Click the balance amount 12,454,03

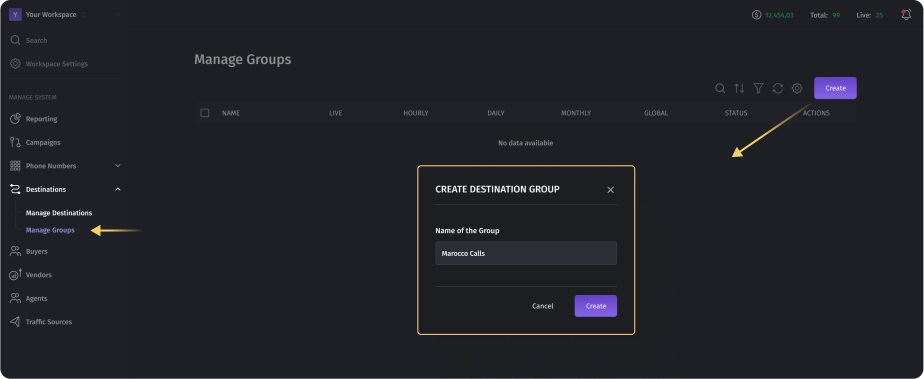pos(780,15)
